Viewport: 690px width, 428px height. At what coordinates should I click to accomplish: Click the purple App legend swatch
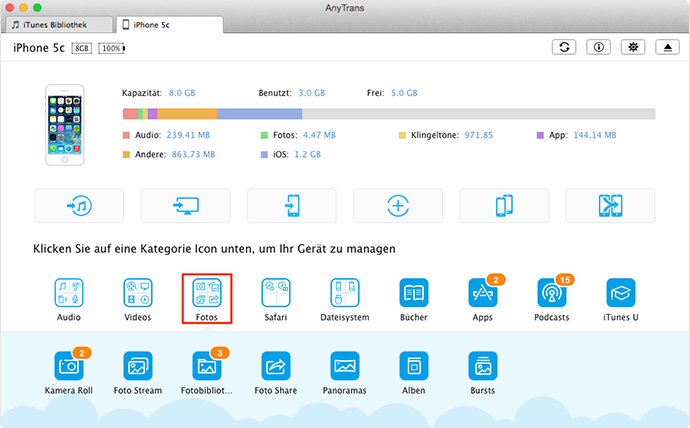540,135
